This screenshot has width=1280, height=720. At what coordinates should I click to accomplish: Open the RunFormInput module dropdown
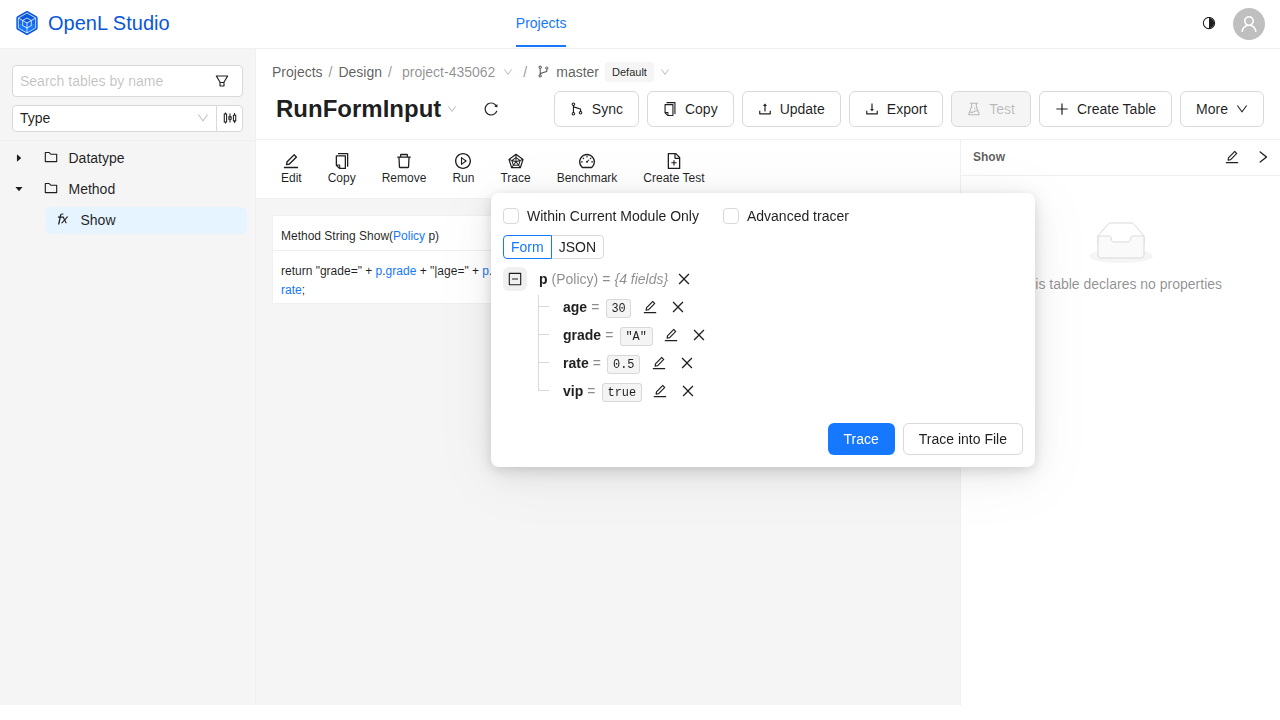(x=452, y=109)
